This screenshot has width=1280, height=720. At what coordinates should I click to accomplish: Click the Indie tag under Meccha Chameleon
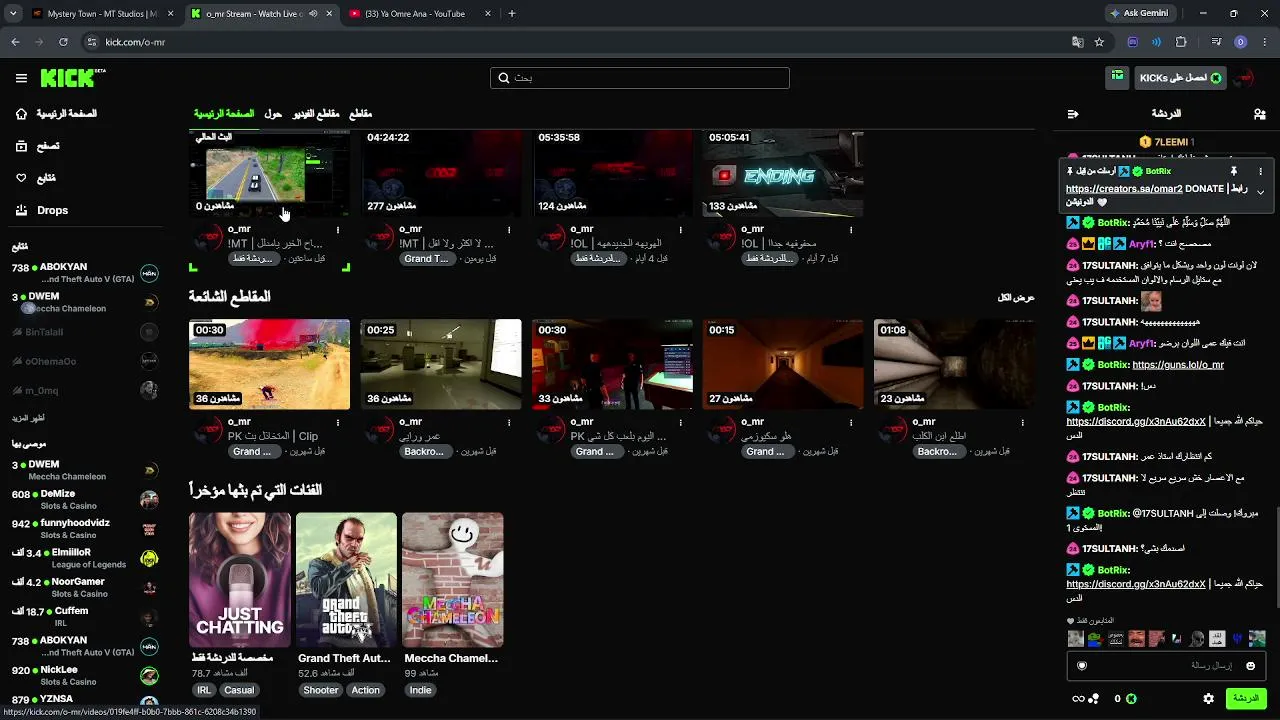(x=420, y=690)
